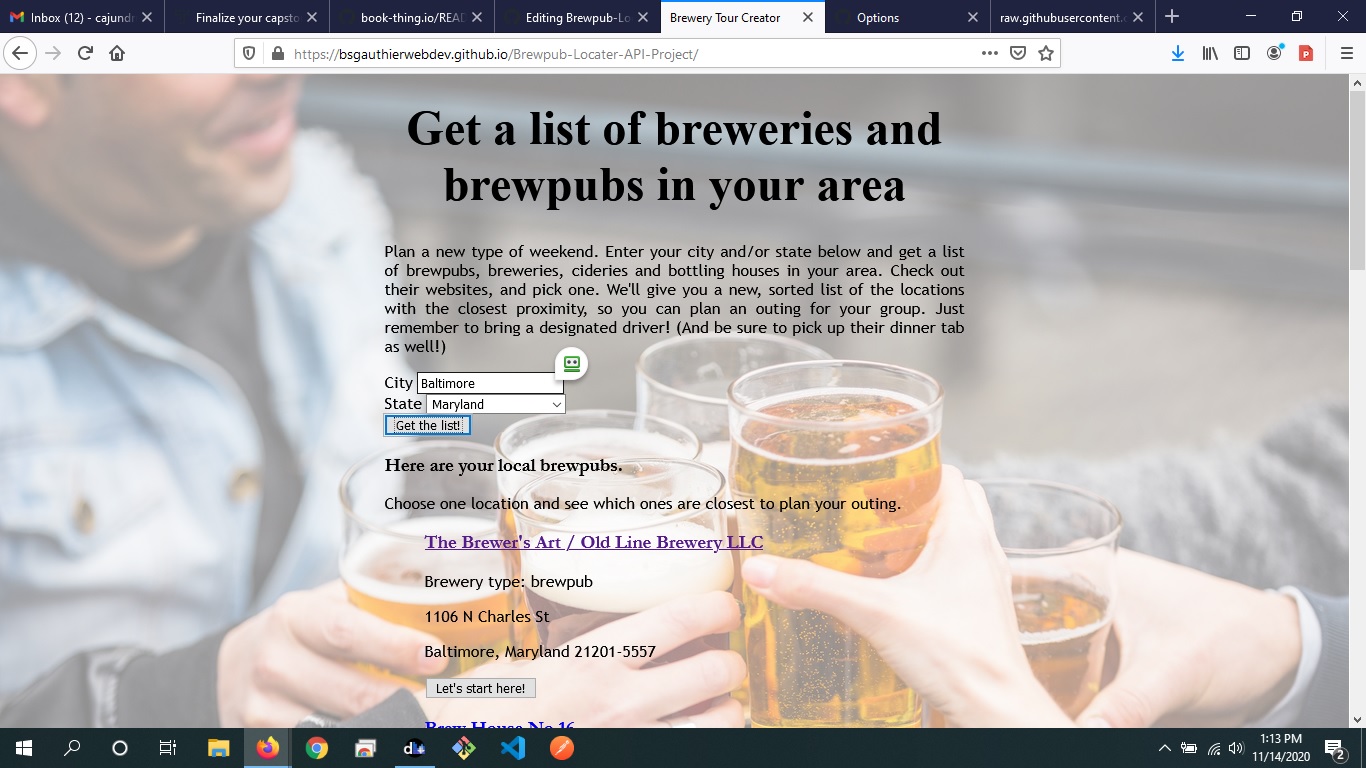Screen dimensions: 1366x768
Task: Open Windows taskbar search
Action: click(72, 748)
